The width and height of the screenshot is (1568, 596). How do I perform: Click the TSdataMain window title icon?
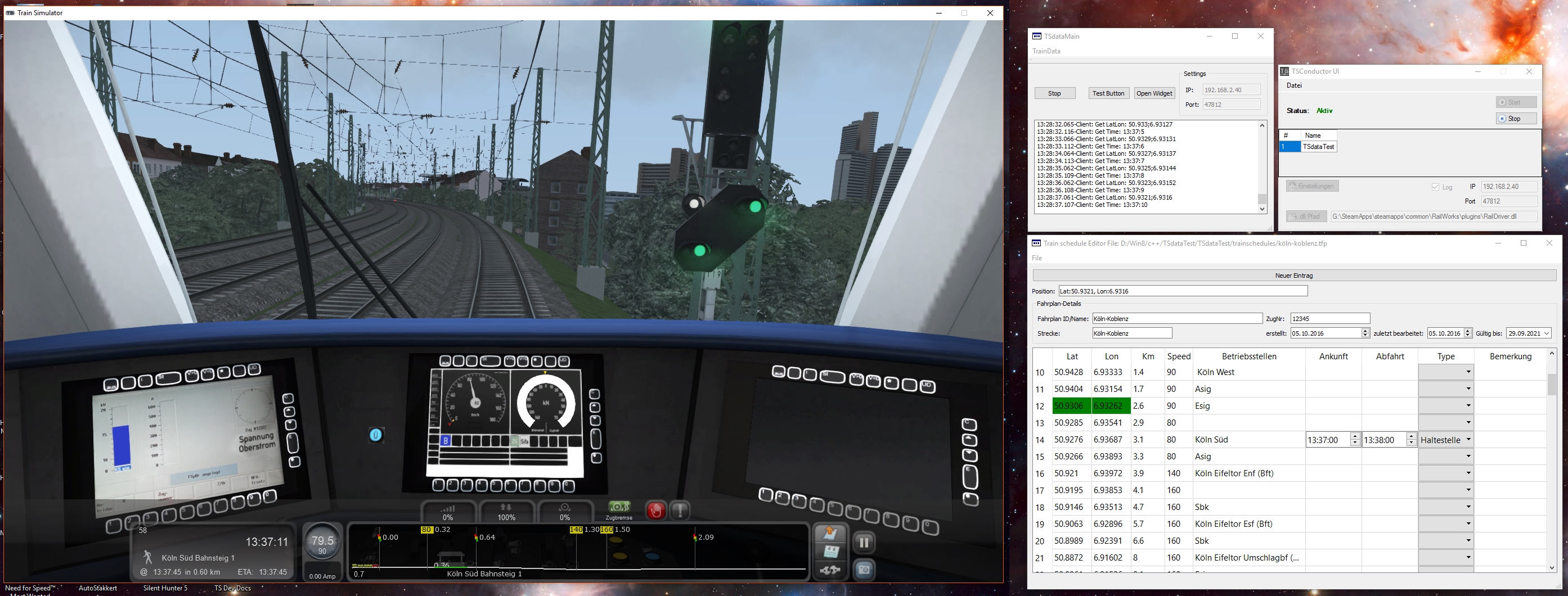[x=1036, y=37]
